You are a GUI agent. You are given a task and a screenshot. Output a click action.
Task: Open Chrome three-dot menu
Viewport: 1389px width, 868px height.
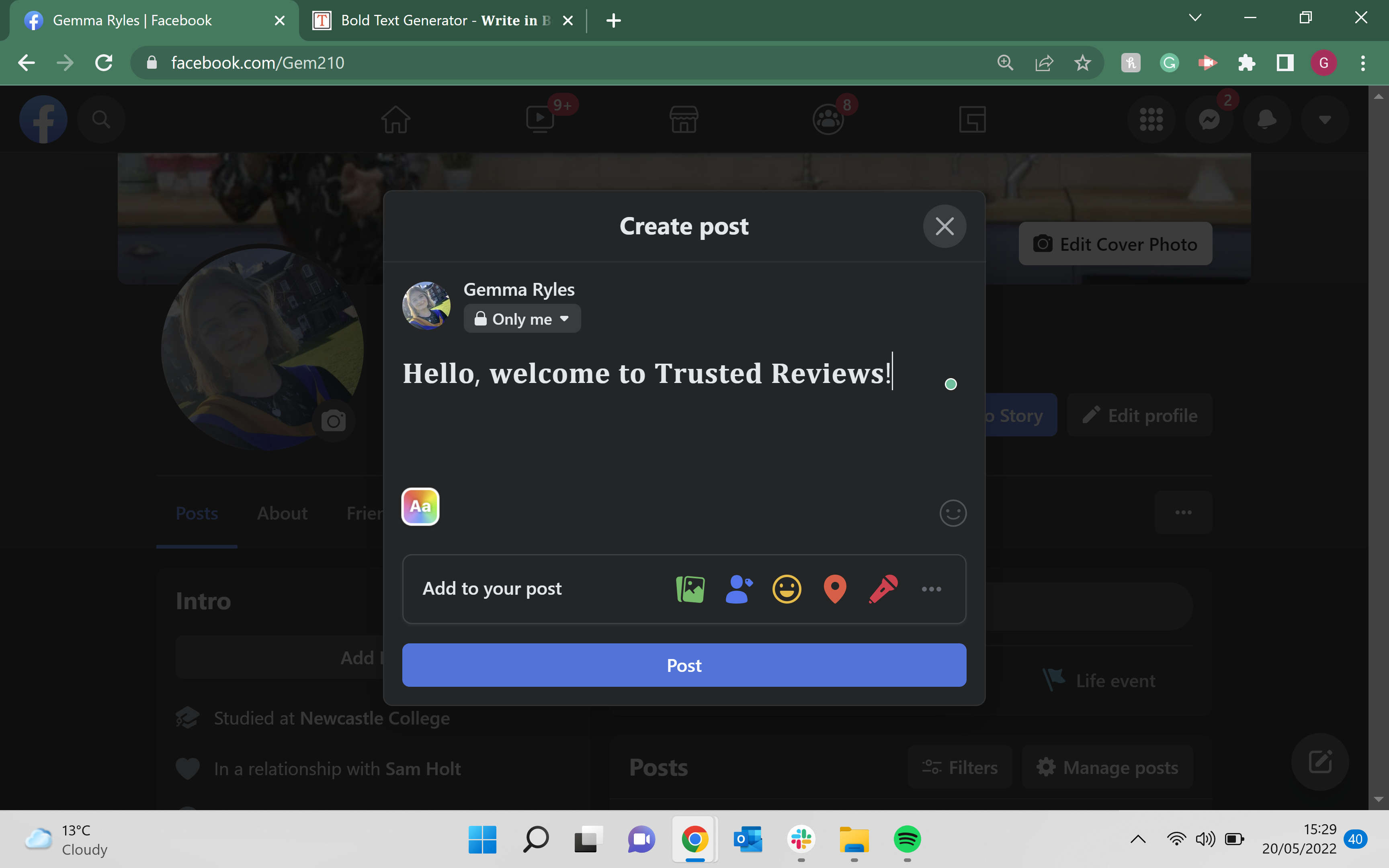click(x=1362, y=63)
